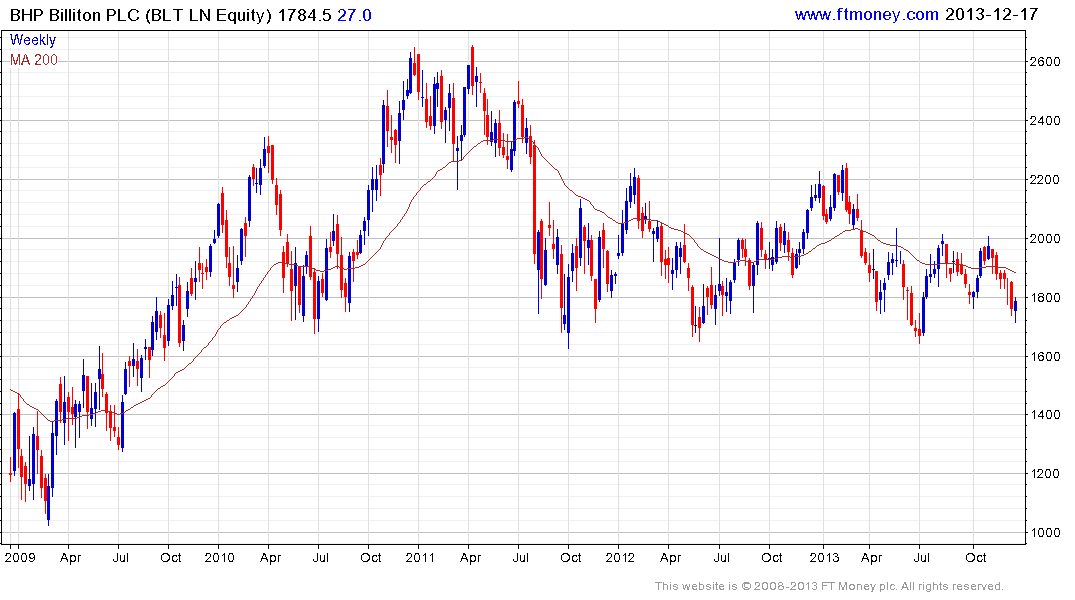
Task: Click the chart title BHP Billiton PLC
Action: [x=75, y=15]
